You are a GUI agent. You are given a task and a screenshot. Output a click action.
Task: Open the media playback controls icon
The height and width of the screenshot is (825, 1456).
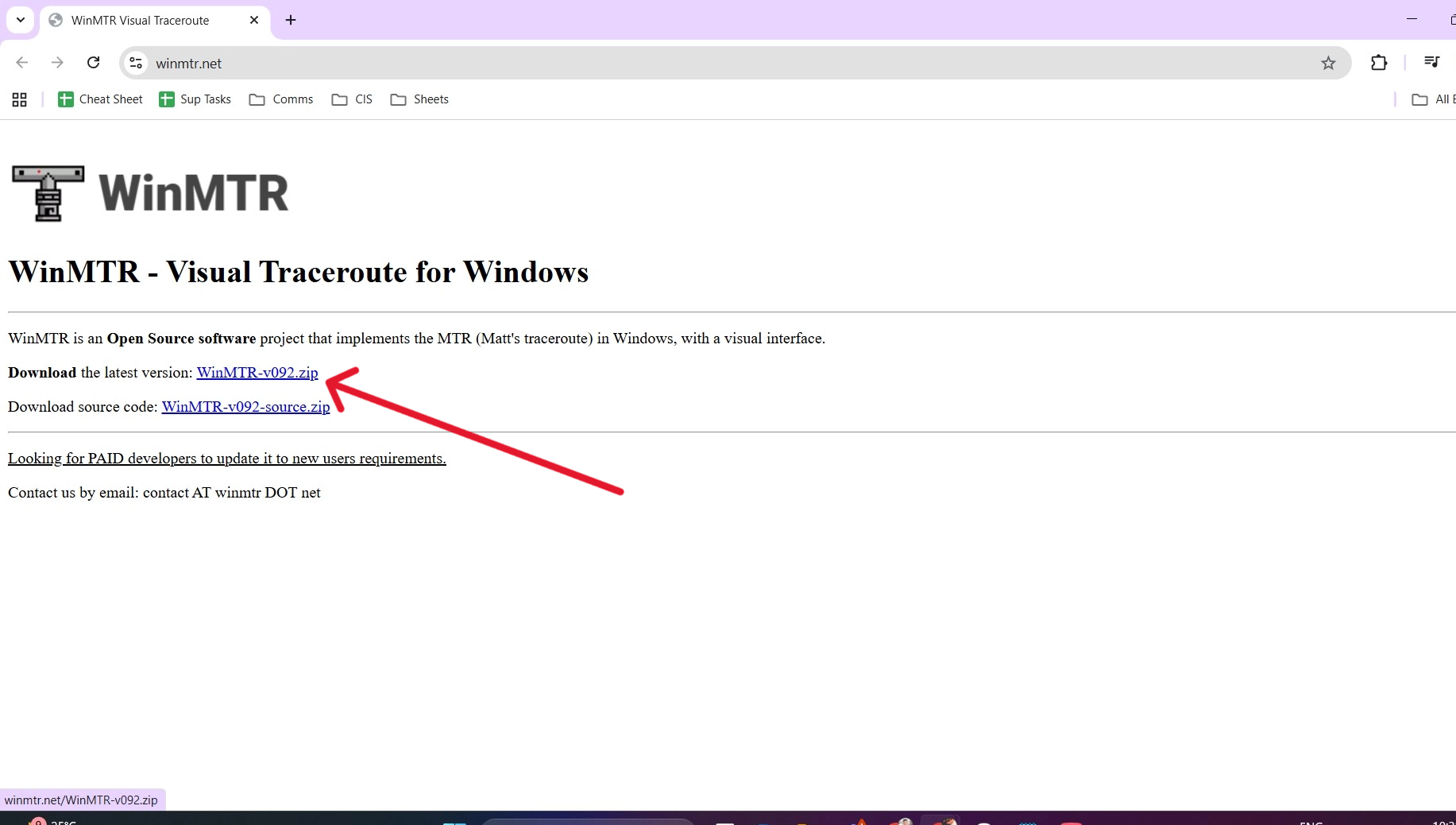(1431, 62)
